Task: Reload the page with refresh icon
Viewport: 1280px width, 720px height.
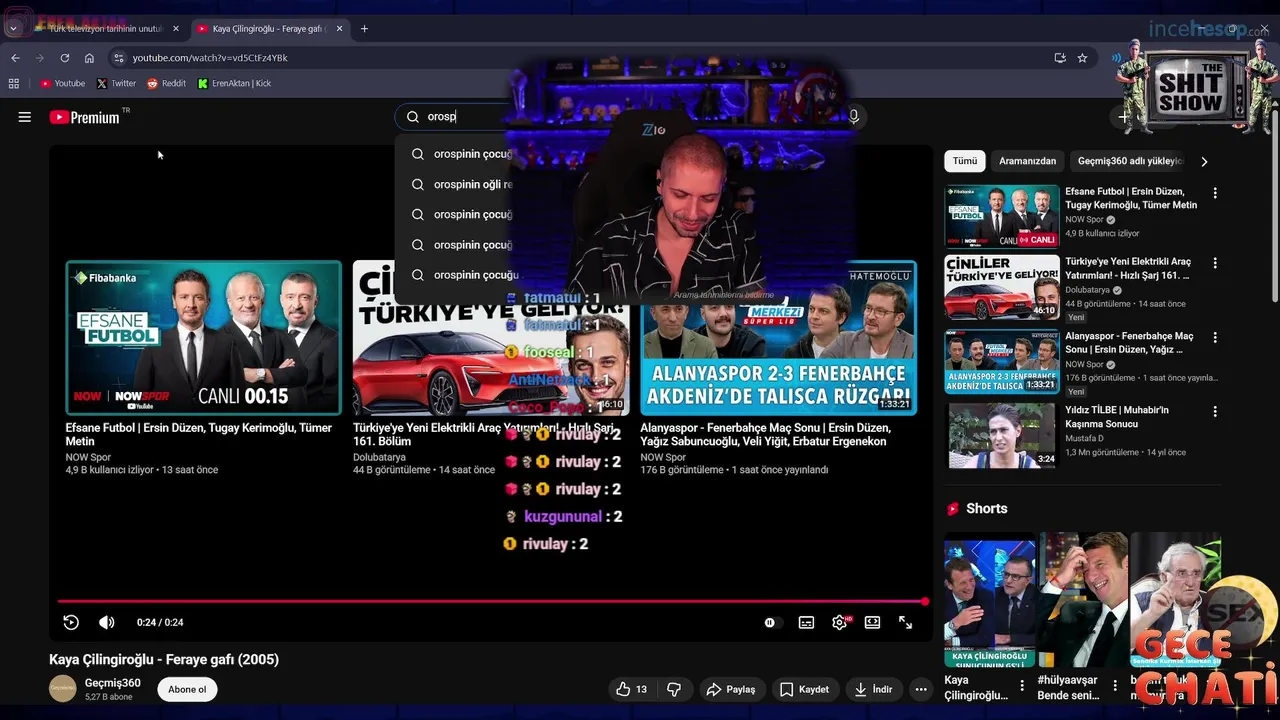Action: (65, 58)
